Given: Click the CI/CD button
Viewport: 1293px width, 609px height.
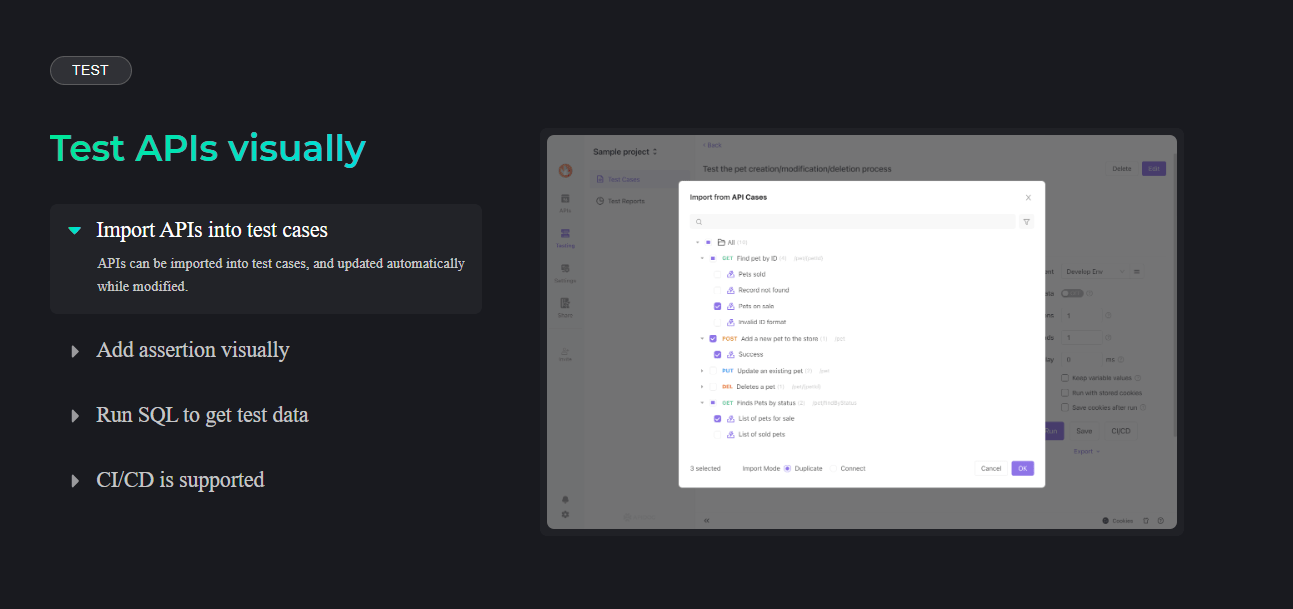Looking at the screenshot, I should (x=1121, y=430).
